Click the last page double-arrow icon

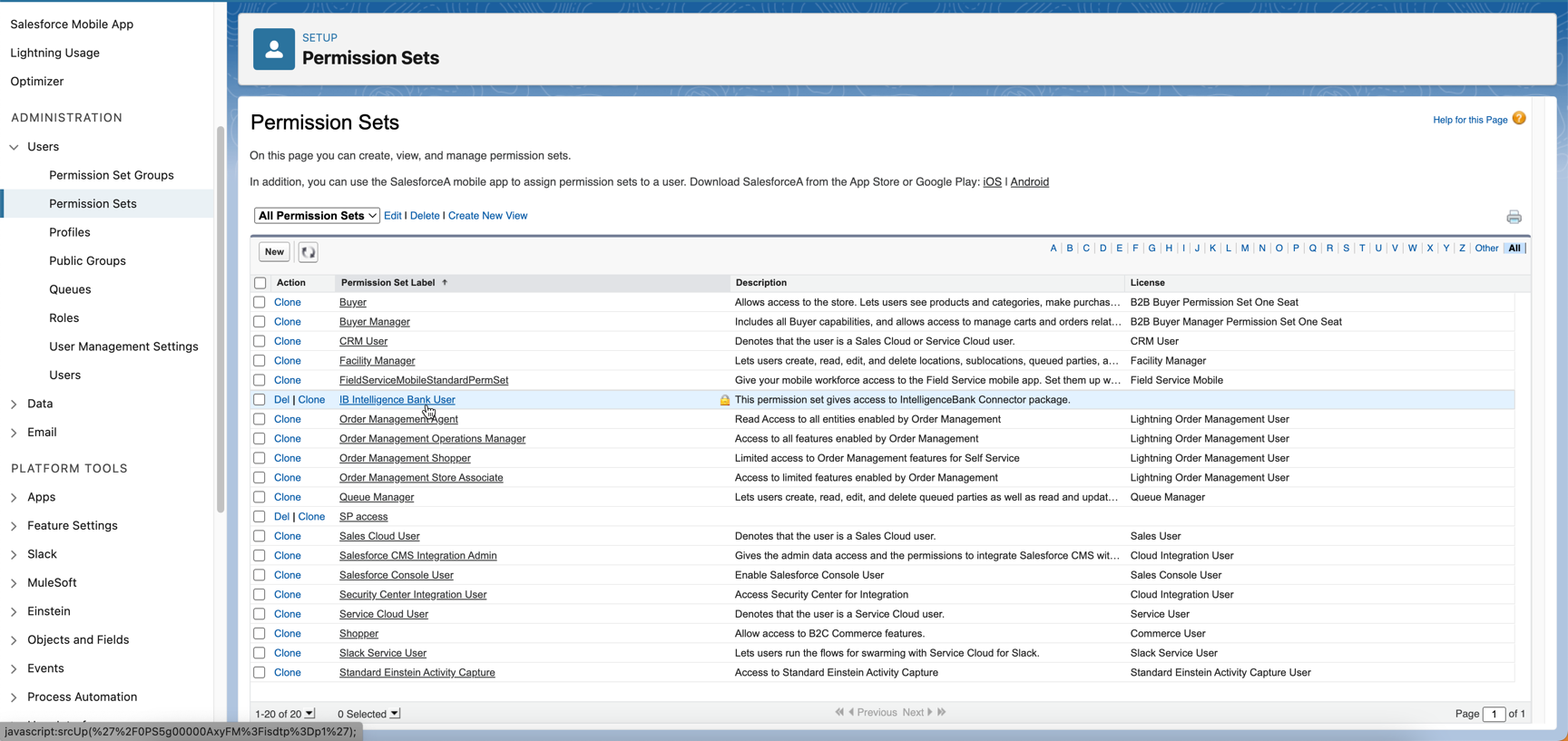click(942, 713)
